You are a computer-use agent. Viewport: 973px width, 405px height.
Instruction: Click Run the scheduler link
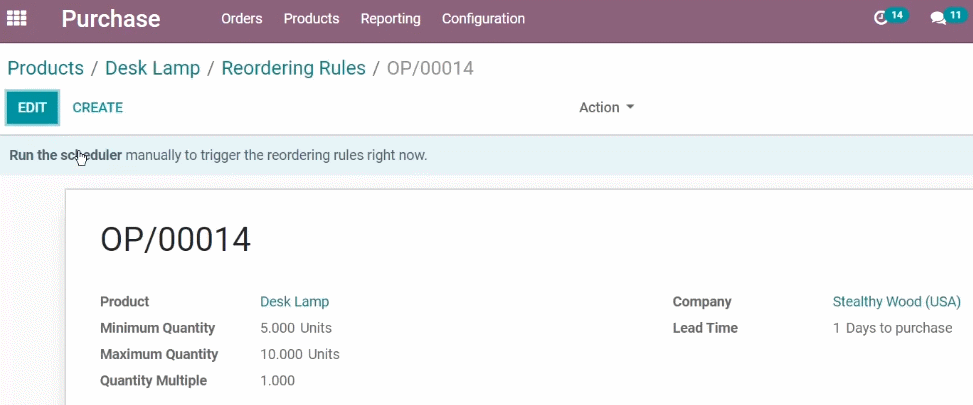pos(65,155)
